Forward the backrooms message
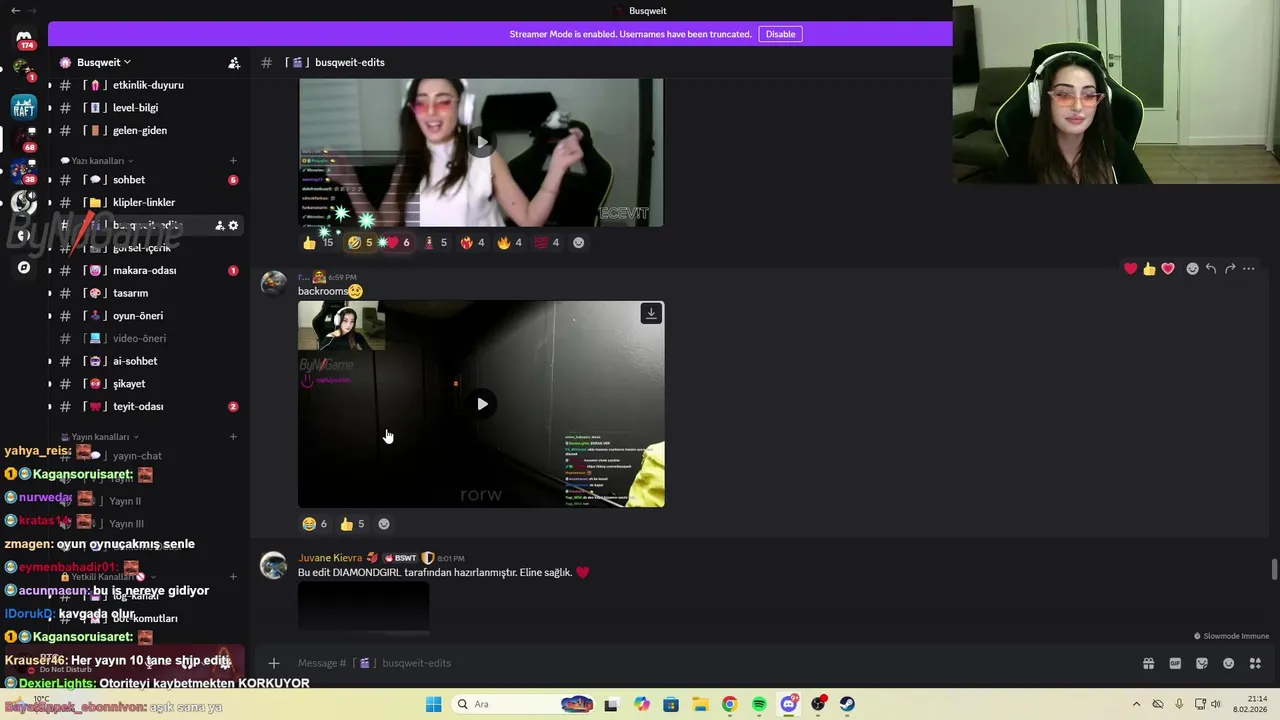1280x720 pixels. tap(1230, 268)
